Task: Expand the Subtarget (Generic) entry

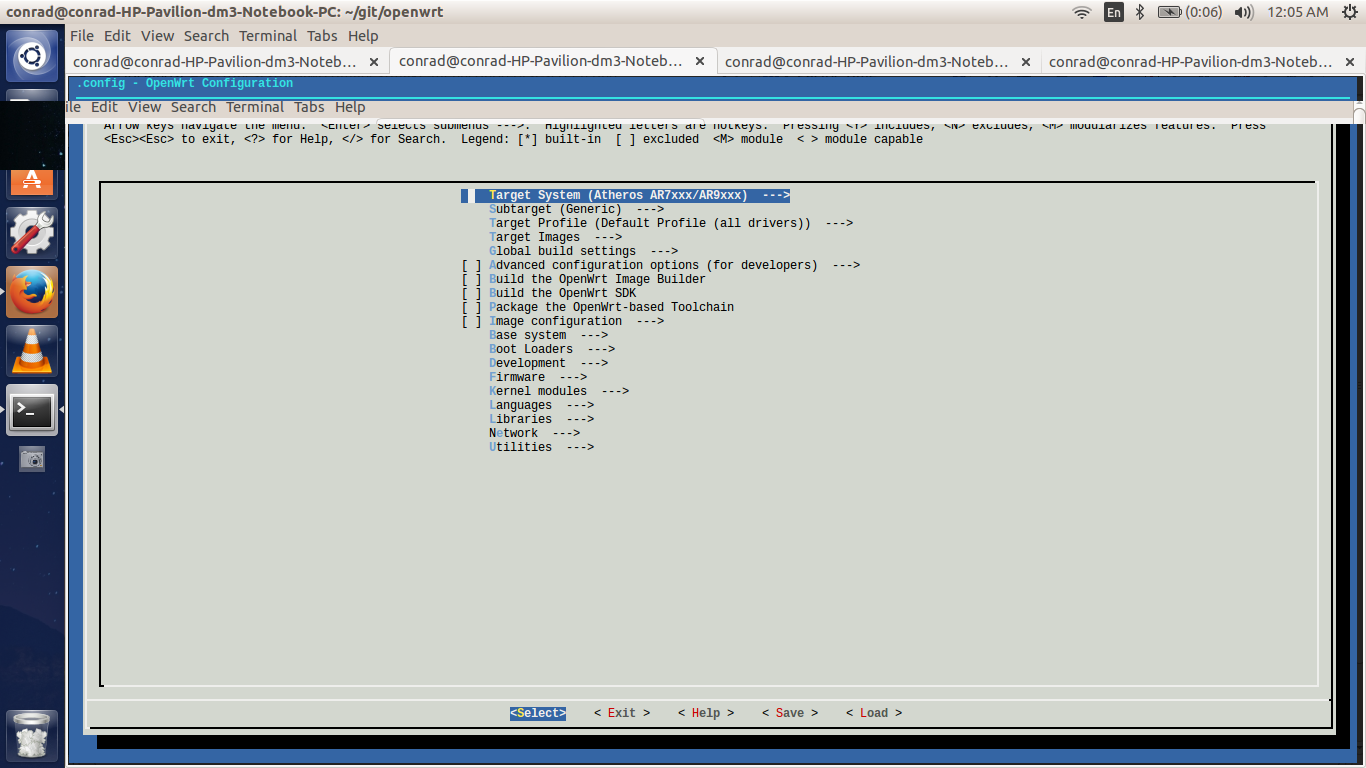Action: (x=576, y=210)
